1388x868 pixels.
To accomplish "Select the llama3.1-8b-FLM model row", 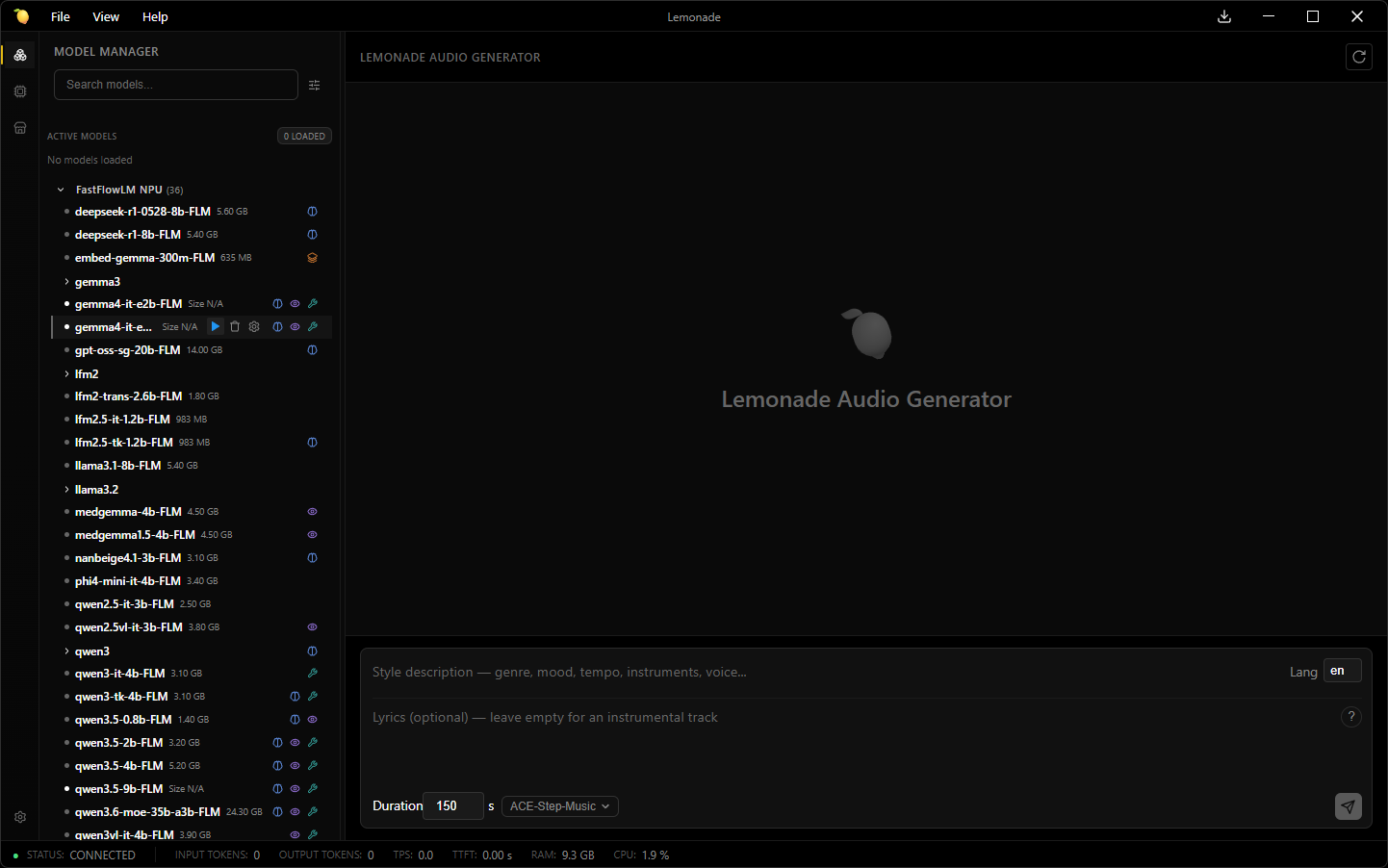I will tap(192, 466).
